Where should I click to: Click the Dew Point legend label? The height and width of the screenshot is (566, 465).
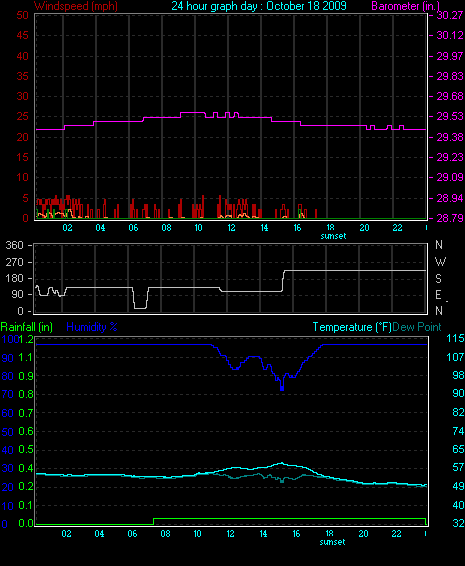tap(417, 327)
